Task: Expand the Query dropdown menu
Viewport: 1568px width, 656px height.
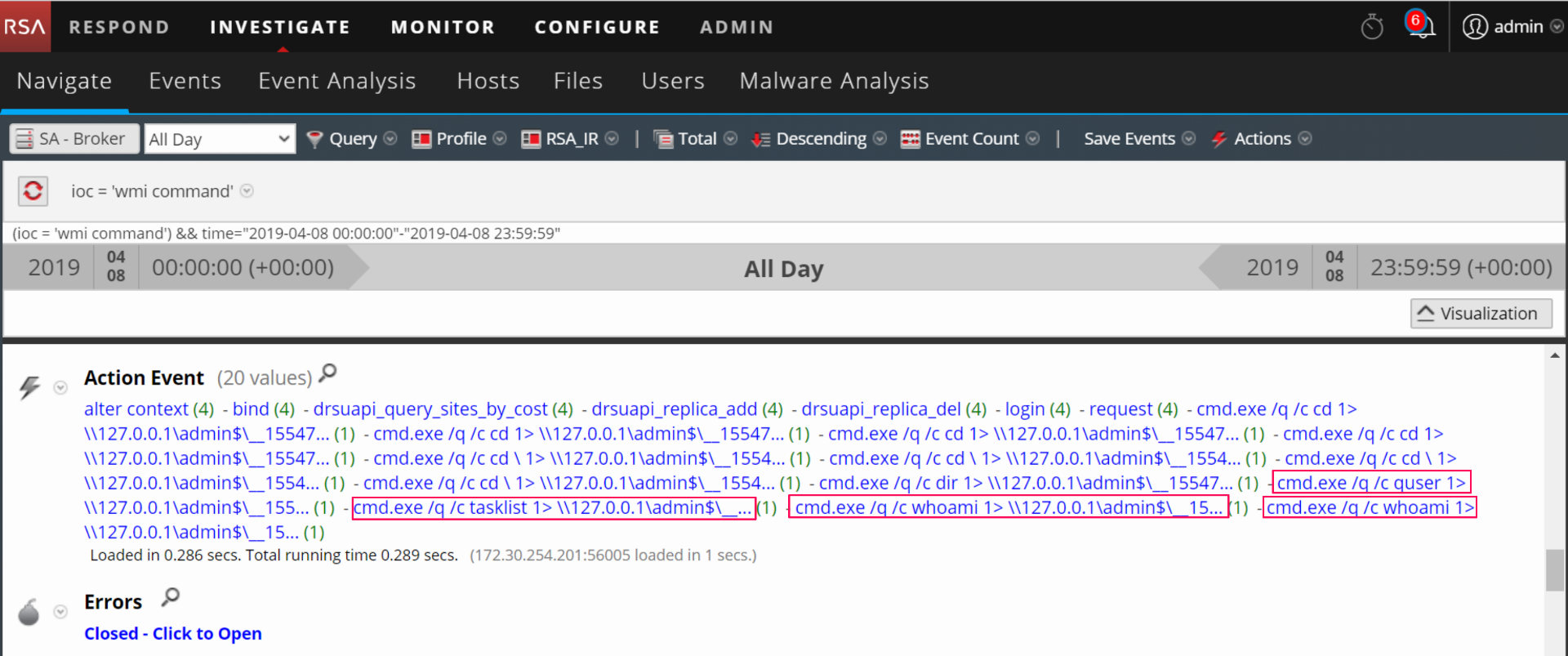Action: 352,139
